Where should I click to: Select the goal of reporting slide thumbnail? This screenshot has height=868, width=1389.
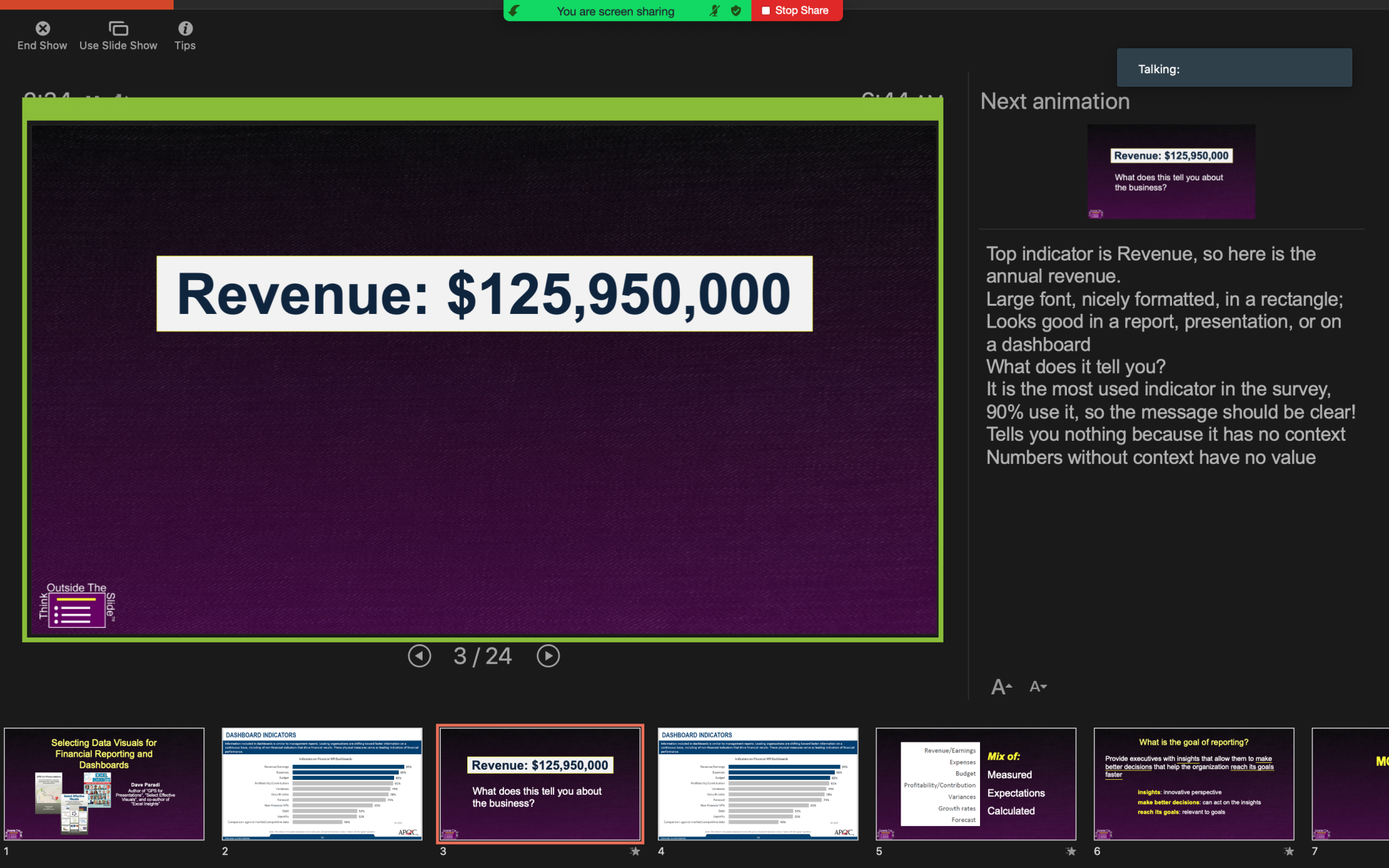[1194, 783]
